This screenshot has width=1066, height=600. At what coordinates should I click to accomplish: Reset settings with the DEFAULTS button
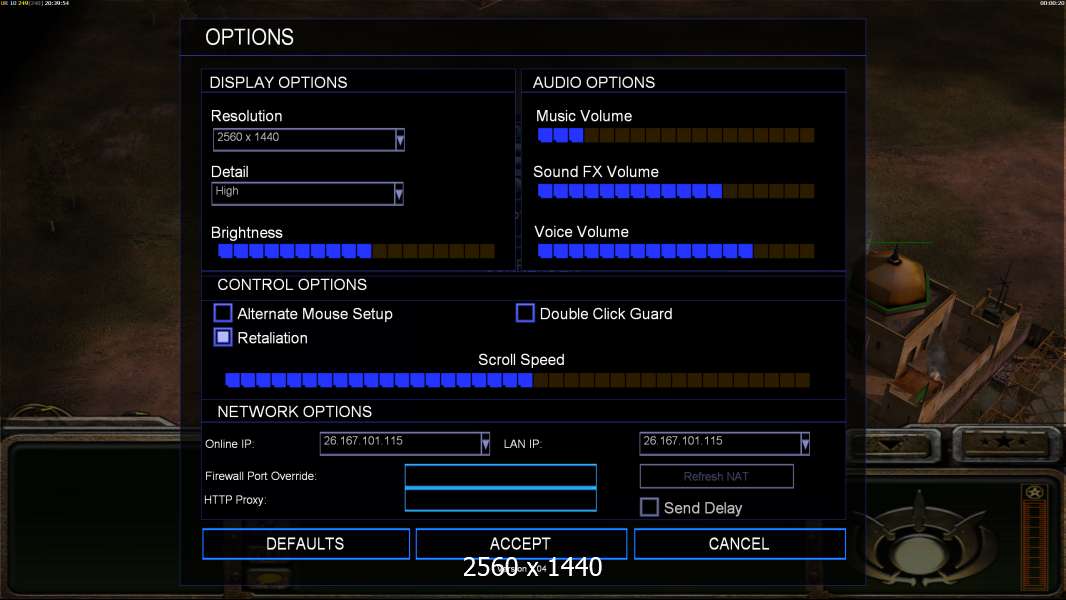click(x=306, y=544)
